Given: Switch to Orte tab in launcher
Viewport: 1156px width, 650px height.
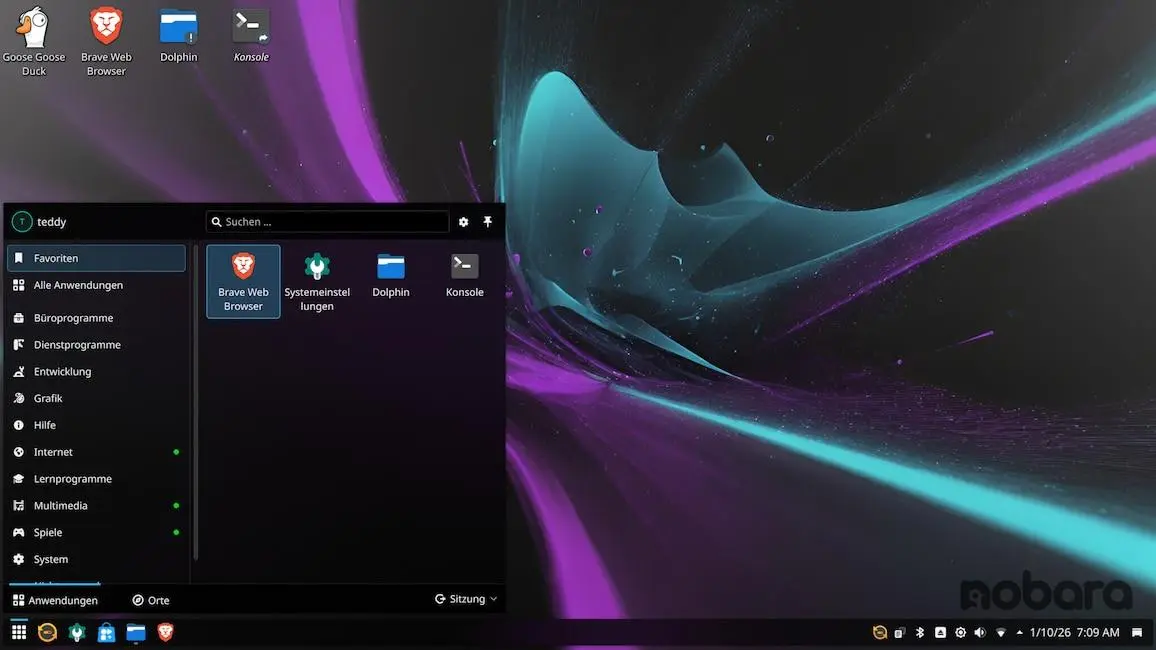Looking at the screenshot, I should [x=150, y=600].
